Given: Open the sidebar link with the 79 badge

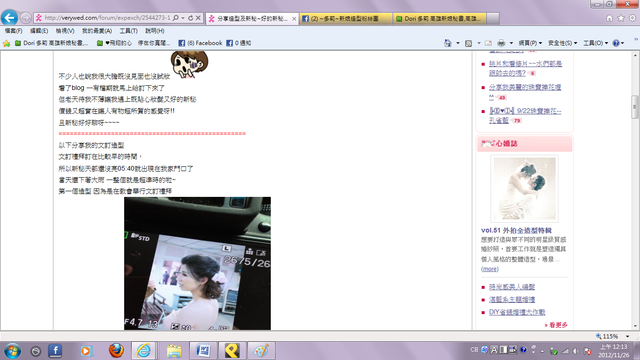Looking at the screenshot, I should click(525, 116).
